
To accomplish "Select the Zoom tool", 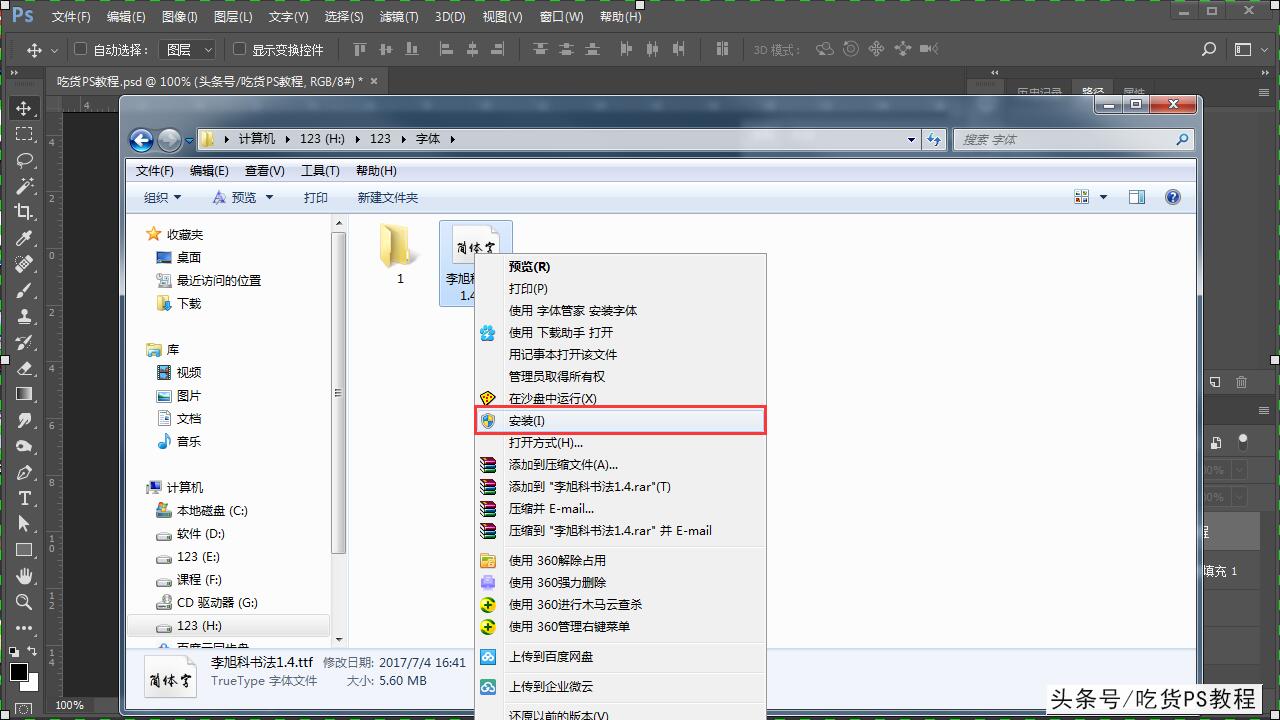I will (24, 602).
